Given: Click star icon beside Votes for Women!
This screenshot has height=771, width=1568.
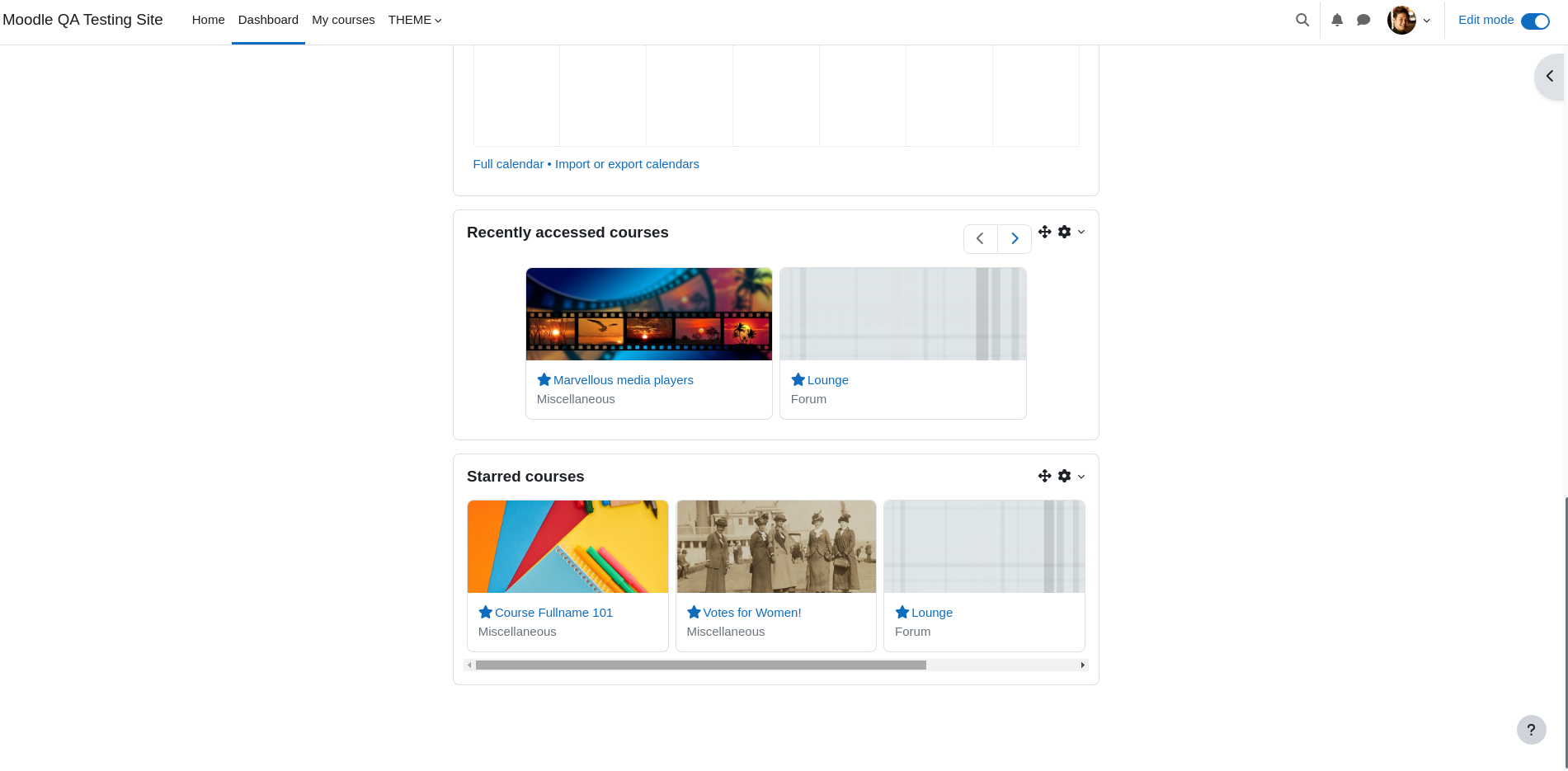Looking at the screenshot, I should click(x=694, y=613).
